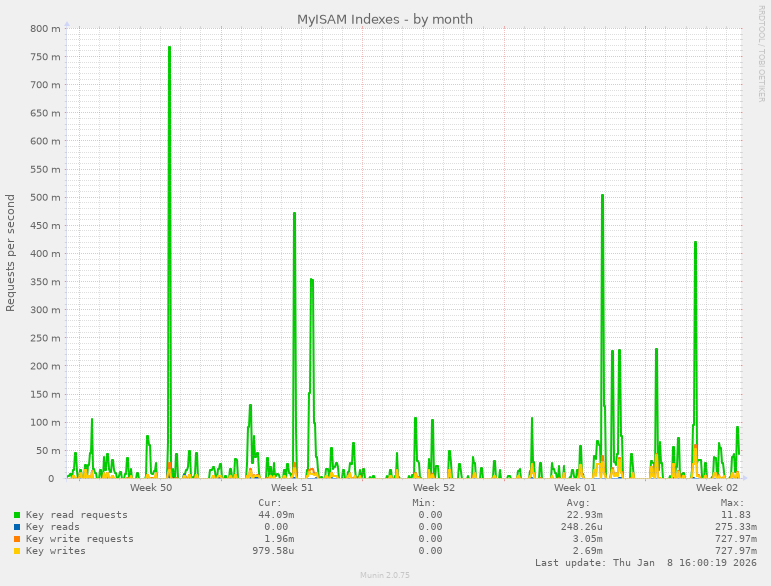
Task: Click the current value 1.96m
Action: tap(279, 539)
